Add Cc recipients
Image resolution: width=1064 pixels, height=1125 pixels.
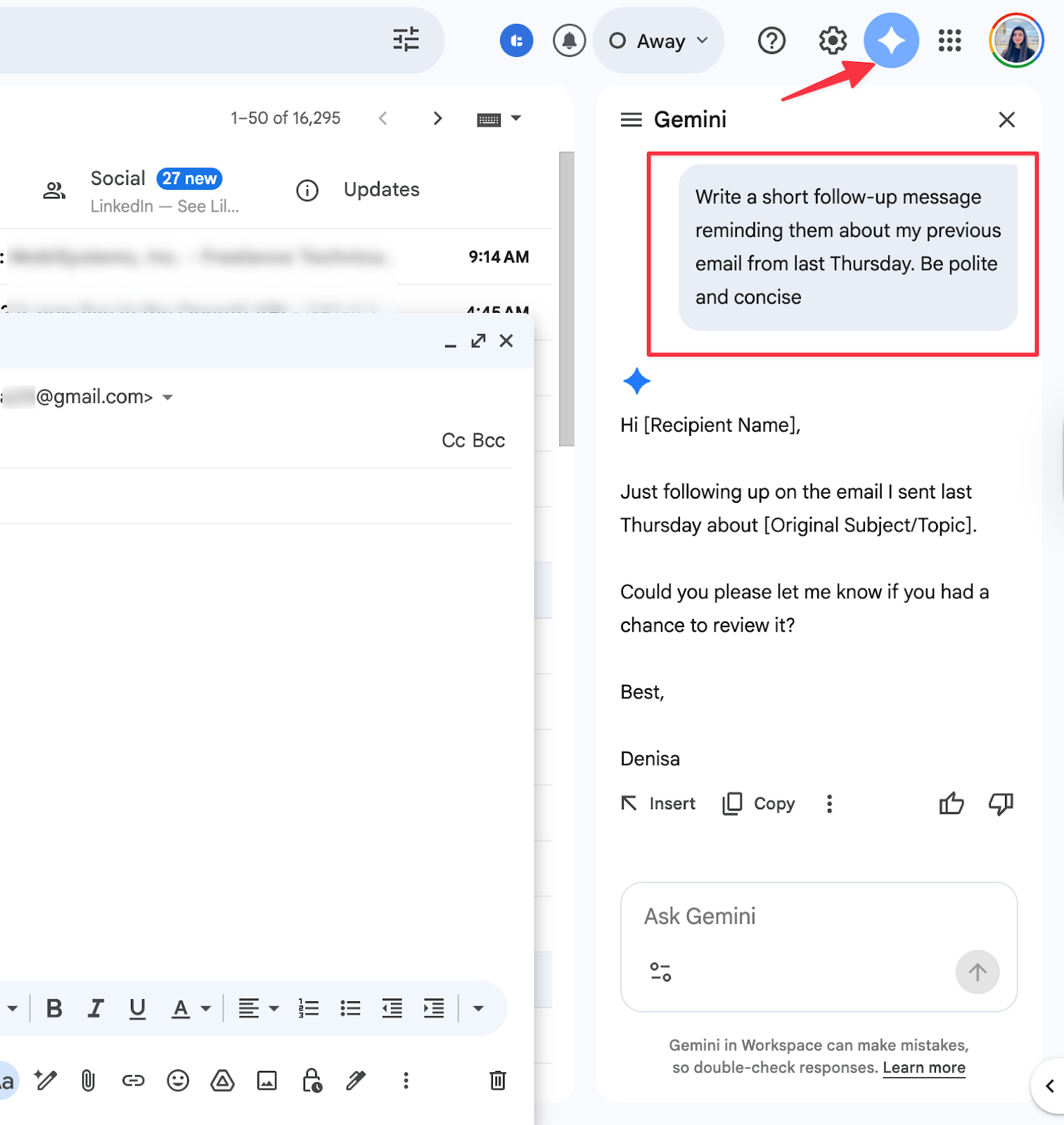click(x=454, y=440)
